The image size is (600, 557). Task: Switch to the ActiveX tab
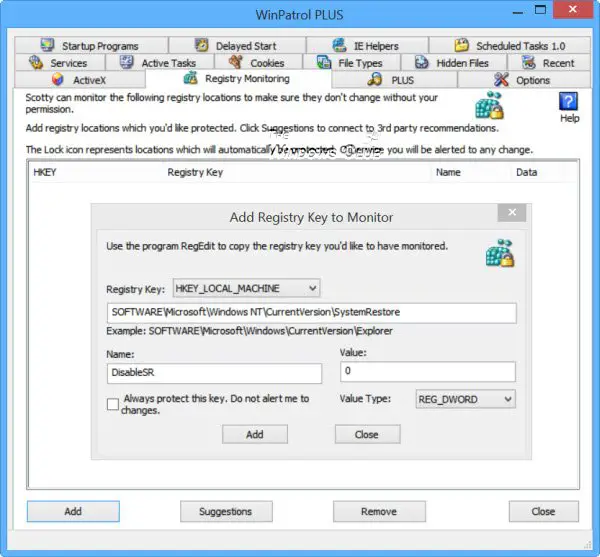80,80
